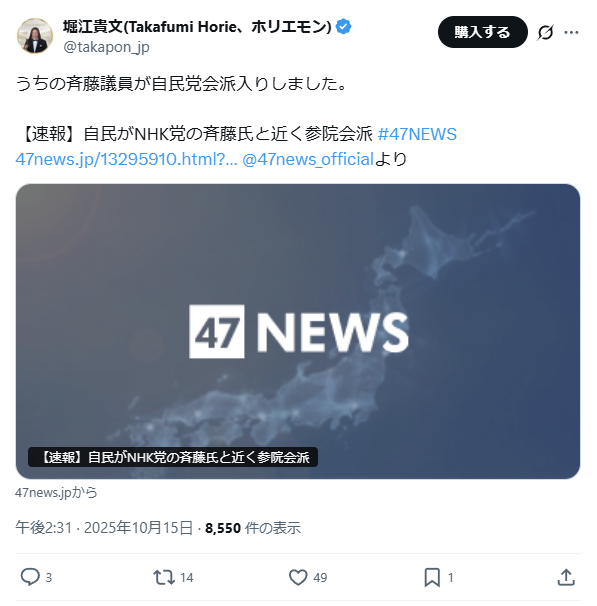Click the reply speech bubble icon
The image size is (597, 606).
pos(30,577)
